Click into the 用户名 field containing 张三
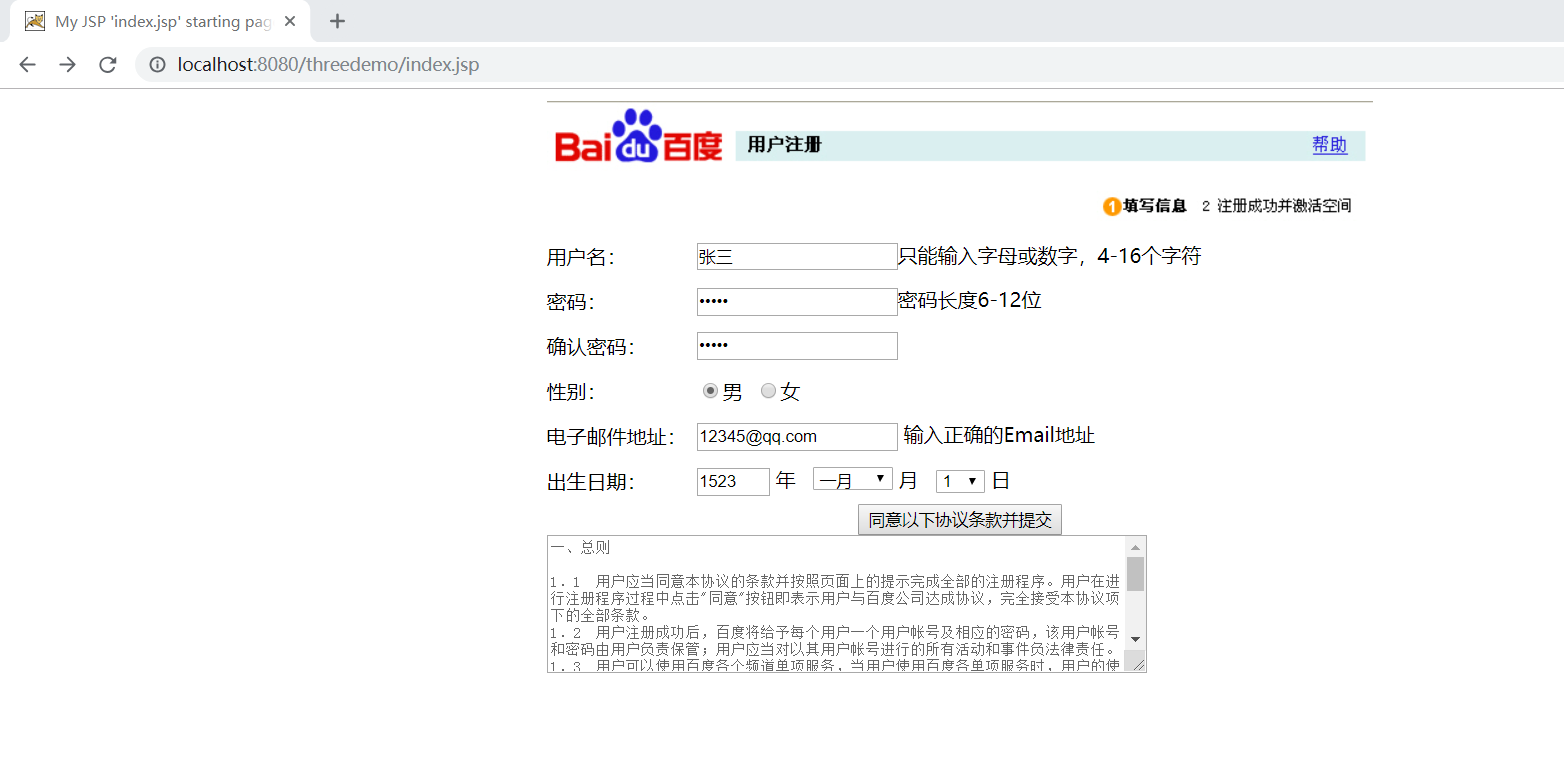 (x=797, y=256)
